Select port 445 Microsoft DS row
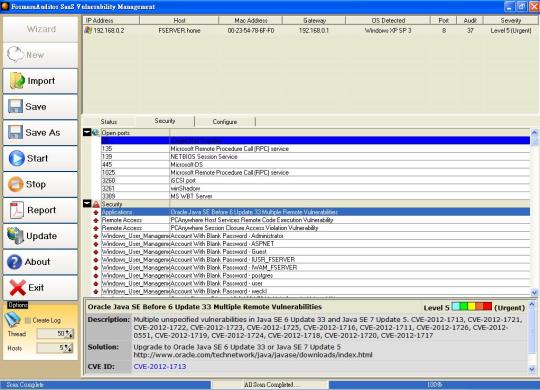The width and height of the screenshot is (540, 390). (315, 164)
